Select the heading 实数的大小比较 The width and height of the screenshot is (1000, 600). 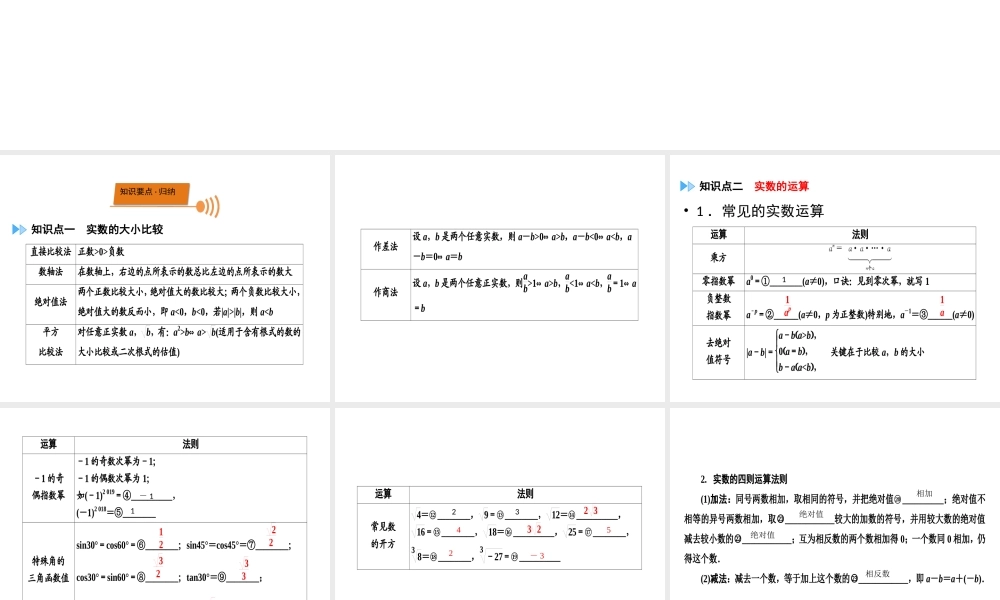click(x=125, y=230)
